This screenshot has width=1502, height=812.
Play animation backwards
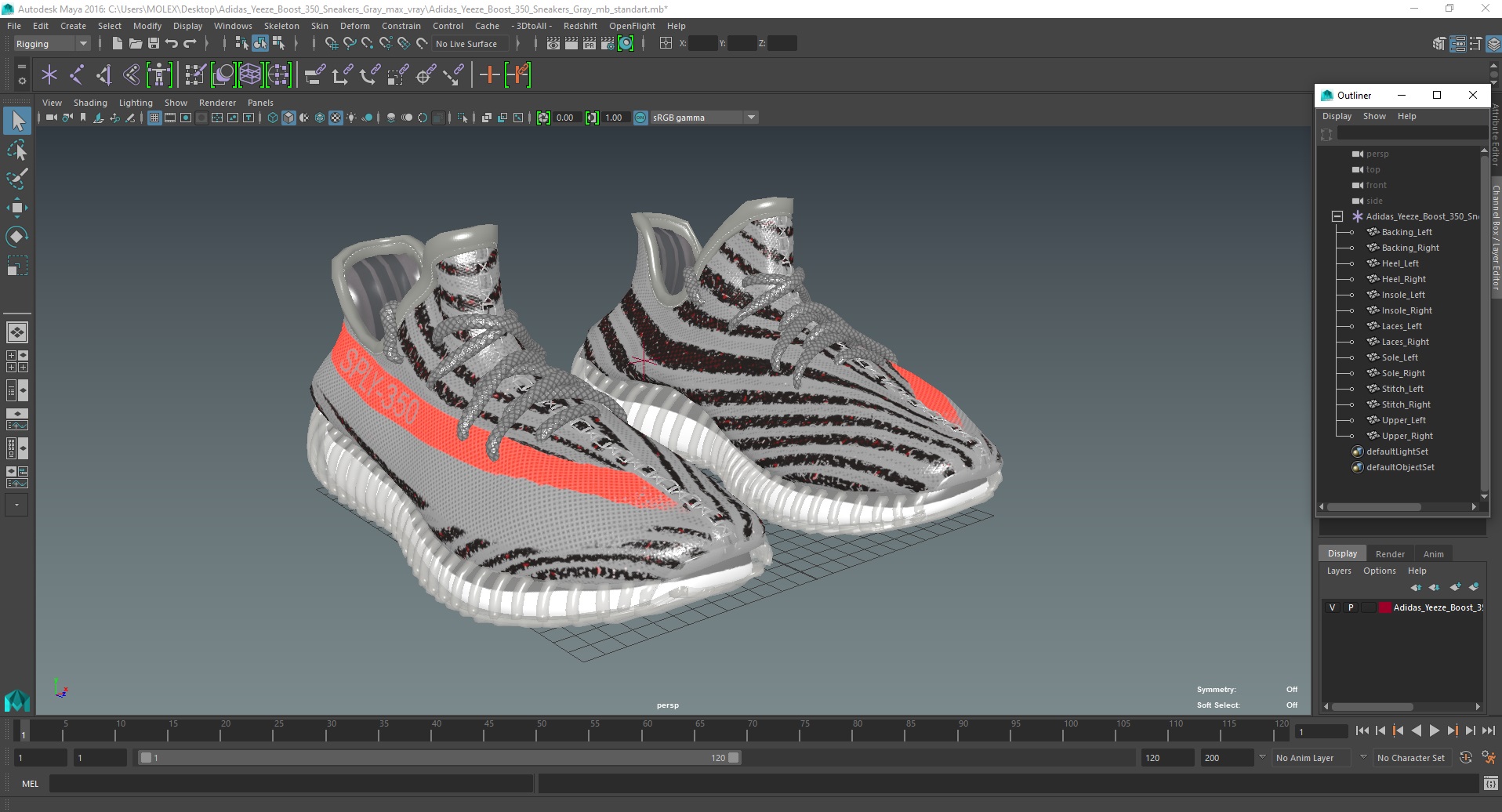pyautogui.click(x=1416, y=730)
